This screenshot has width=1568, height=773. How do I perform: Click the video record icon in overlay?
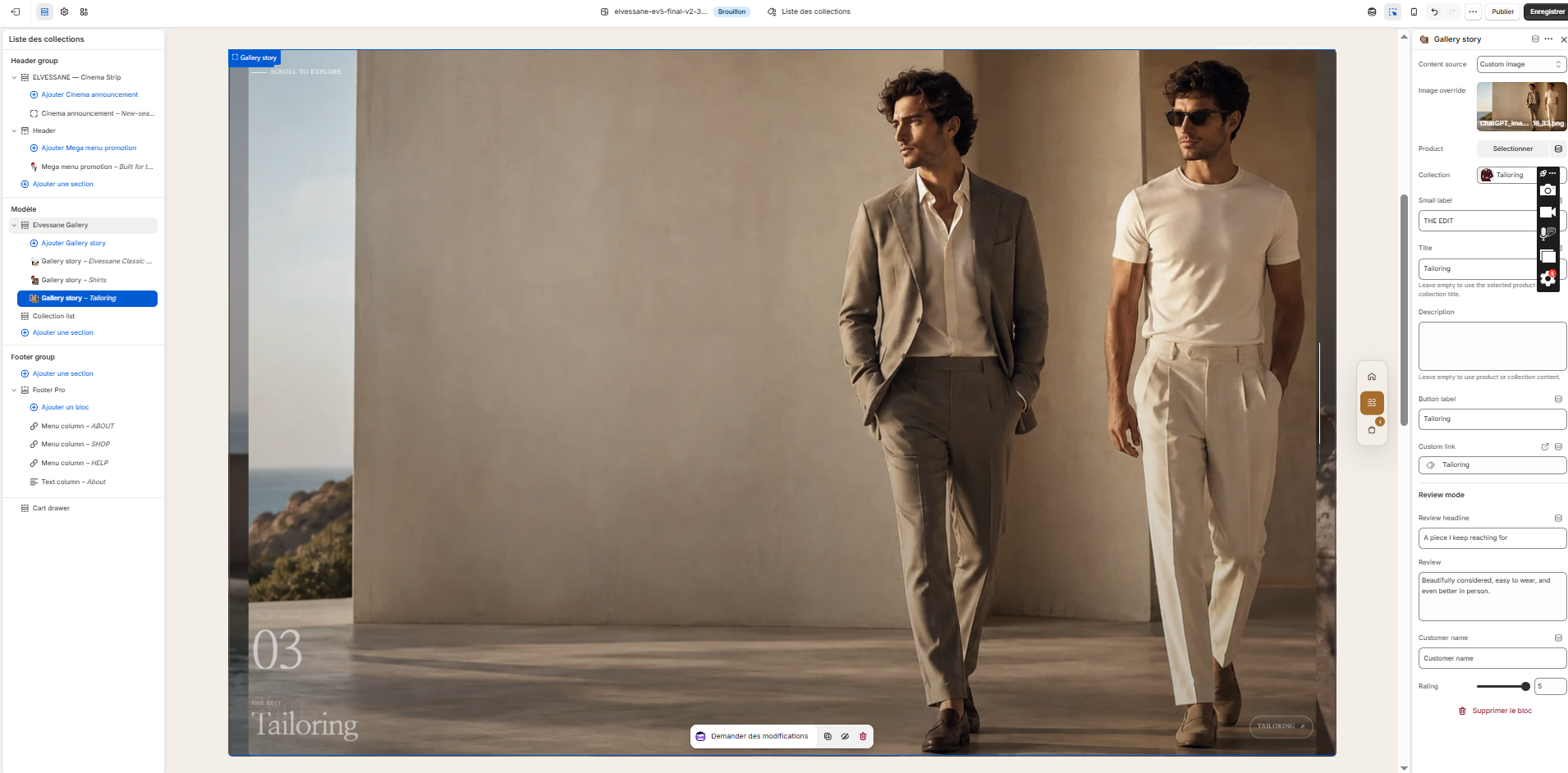click(x=1547, y=213)
